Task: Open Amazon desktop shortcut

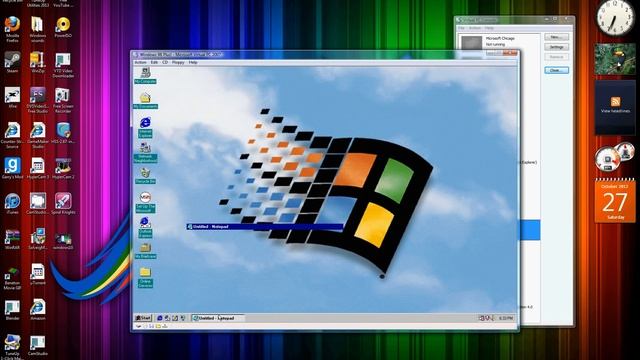Action: tap(38, 310)
